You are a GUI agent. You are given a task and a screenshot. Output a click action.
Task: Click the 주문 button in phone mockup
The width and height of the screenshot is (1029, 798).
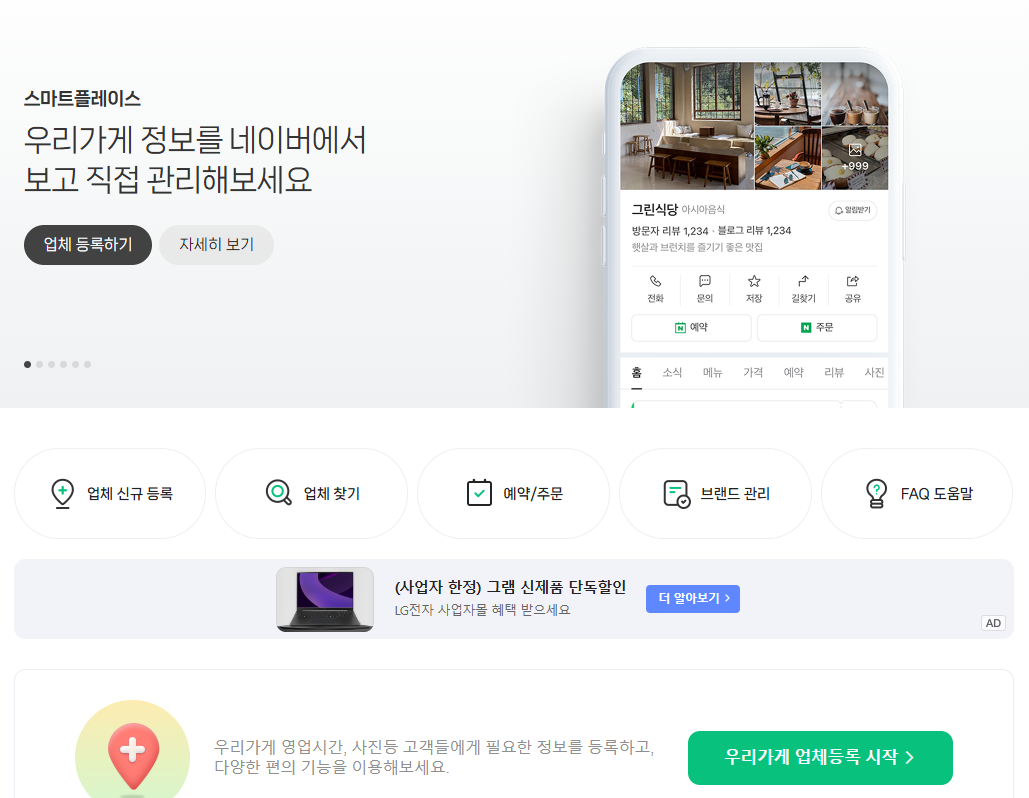[817, 327]
